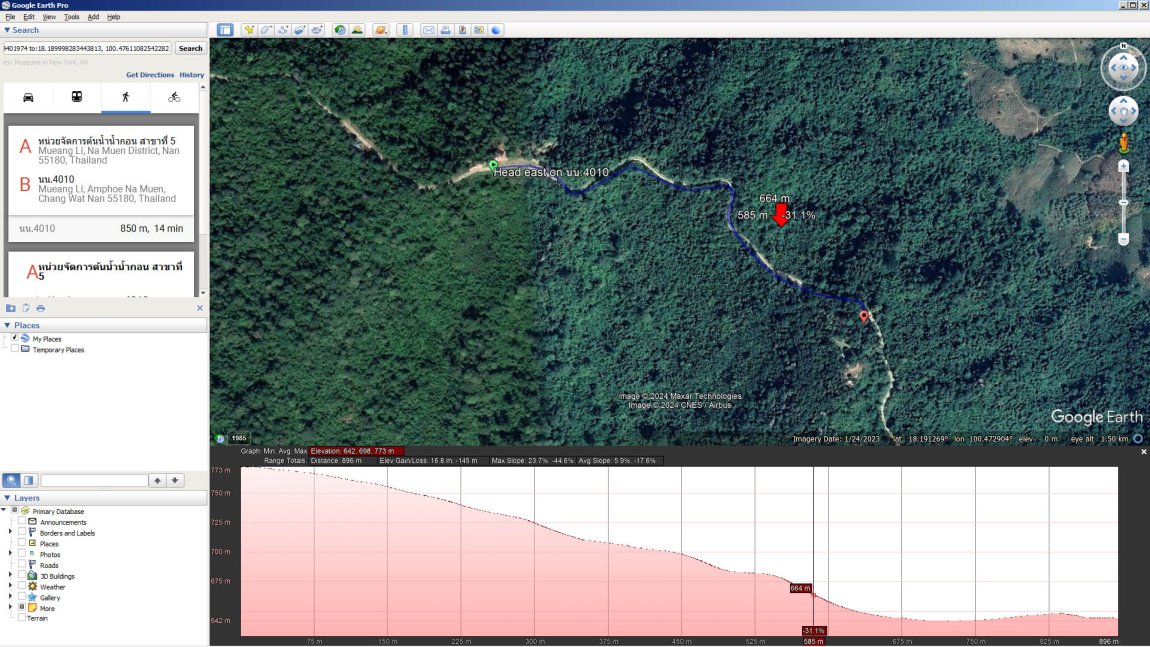Switch to Sky view with the planet icon
Screen dimensions: 1150x647
click(x=381, y=30)
